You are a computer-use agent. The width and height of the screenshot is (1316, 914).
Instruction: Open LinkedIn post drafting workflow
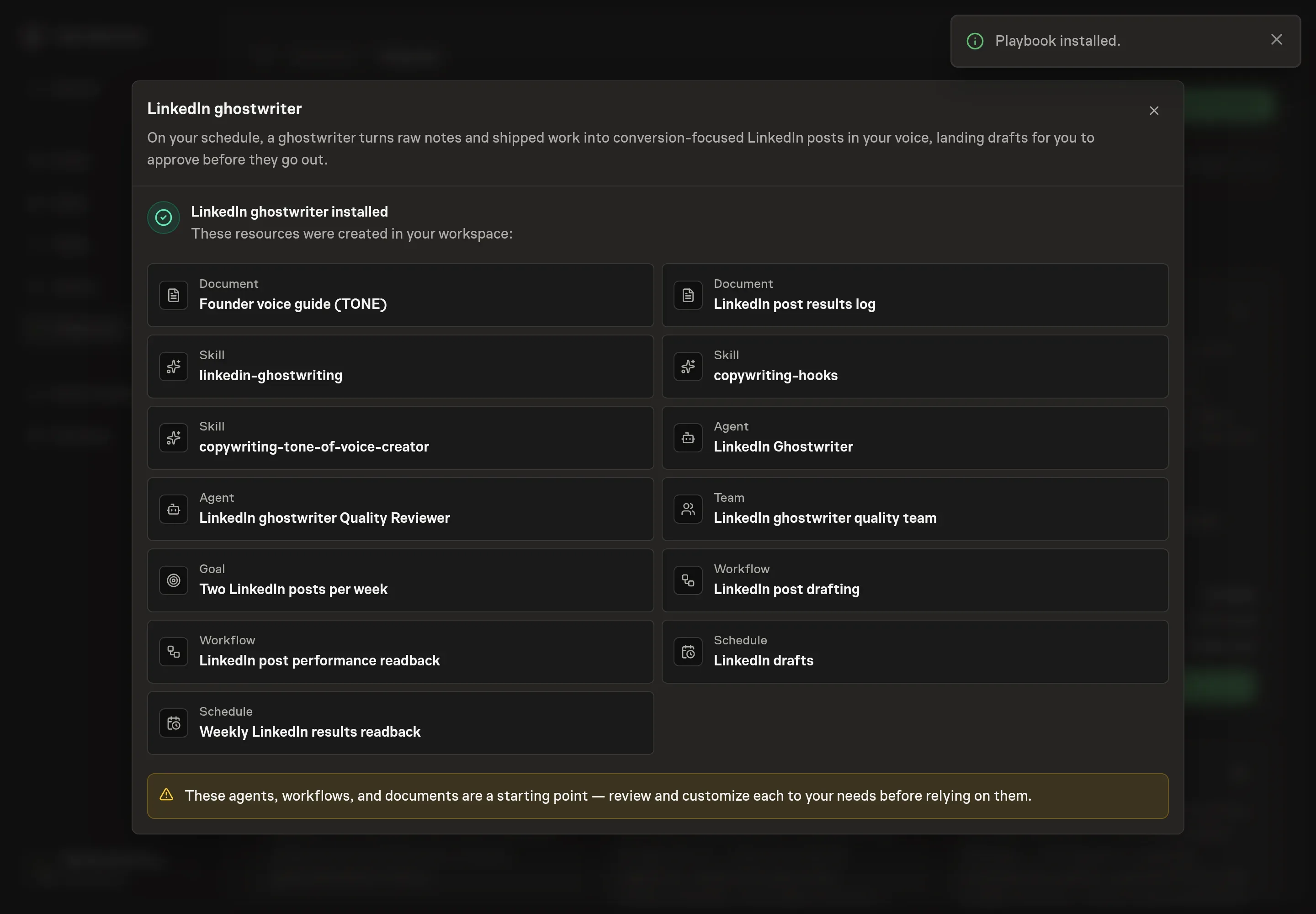[914, 581]
